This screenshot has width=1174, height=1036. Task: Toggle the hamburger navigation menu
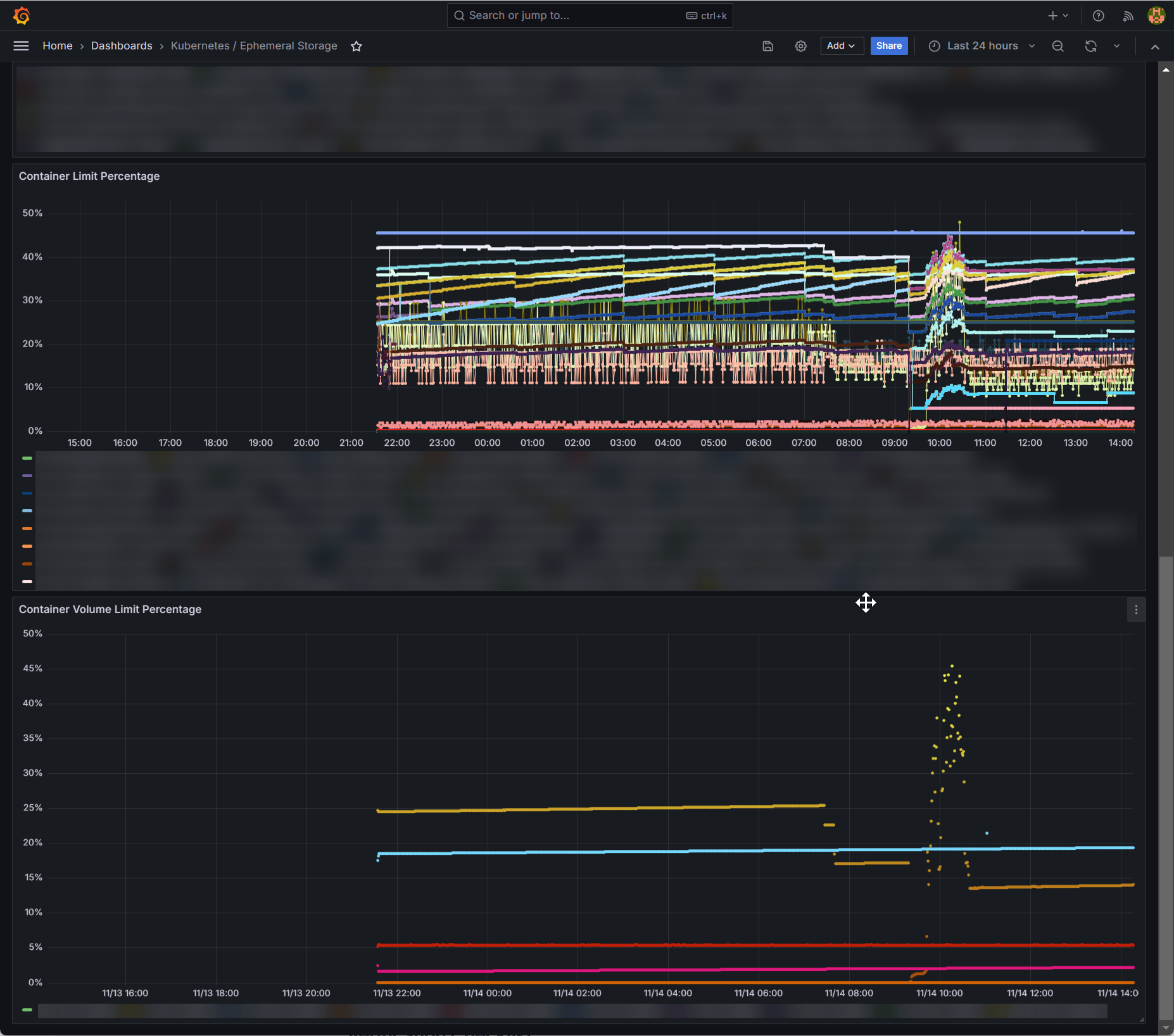point(21,46)
